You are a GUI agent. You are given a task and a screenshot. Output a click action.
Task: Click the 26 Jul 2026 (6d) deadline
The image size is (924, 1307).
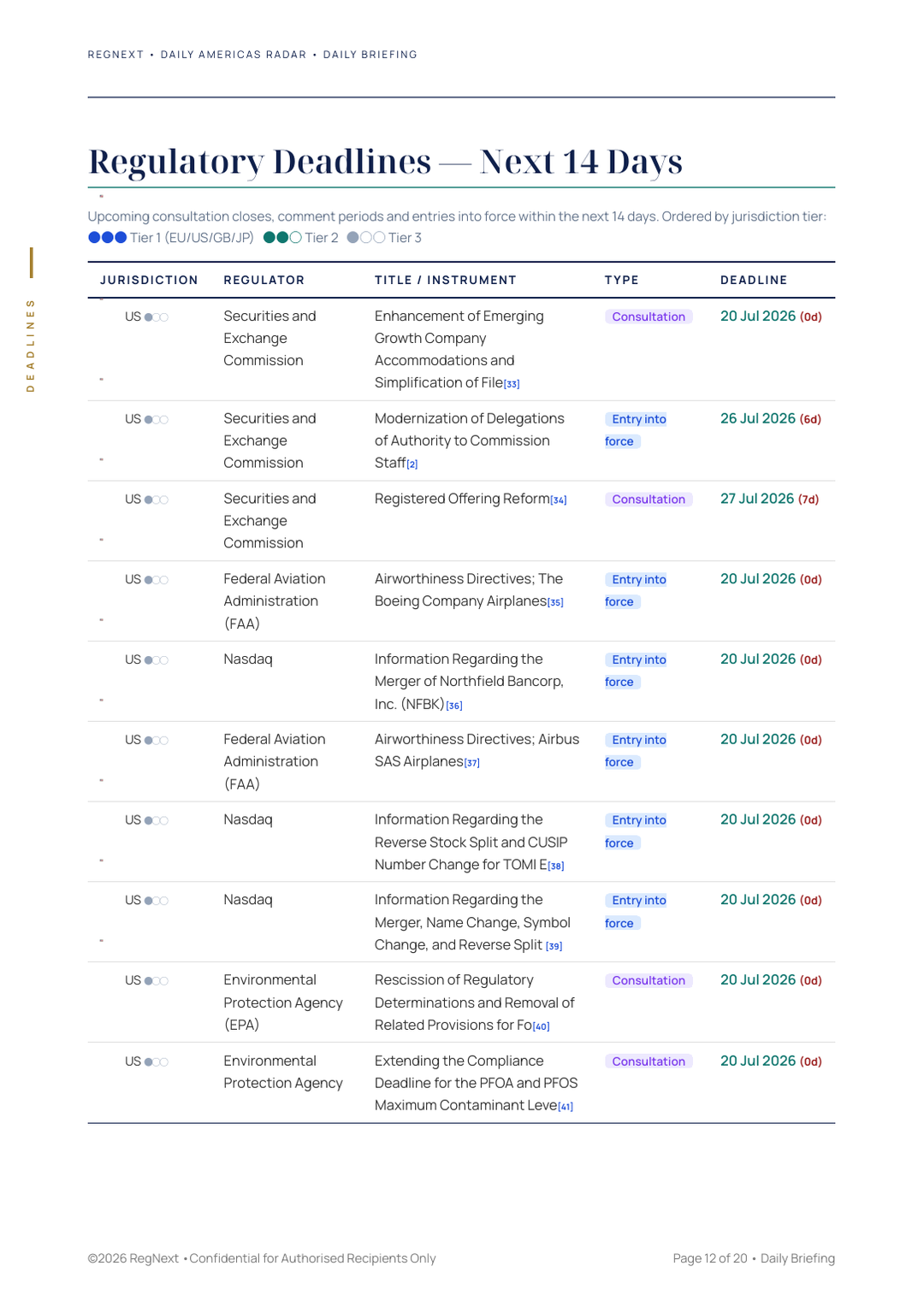pos(771,419)
